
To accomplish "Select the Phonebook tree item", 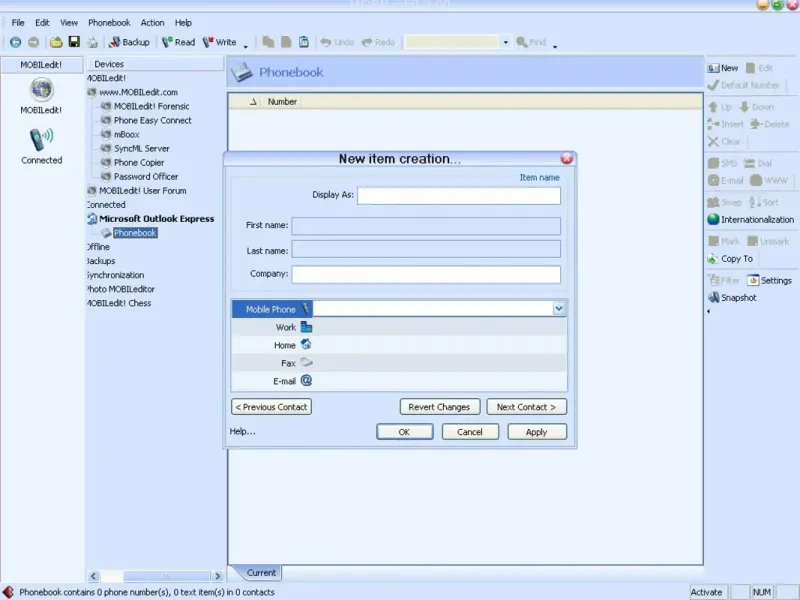I will pos(135,233).
